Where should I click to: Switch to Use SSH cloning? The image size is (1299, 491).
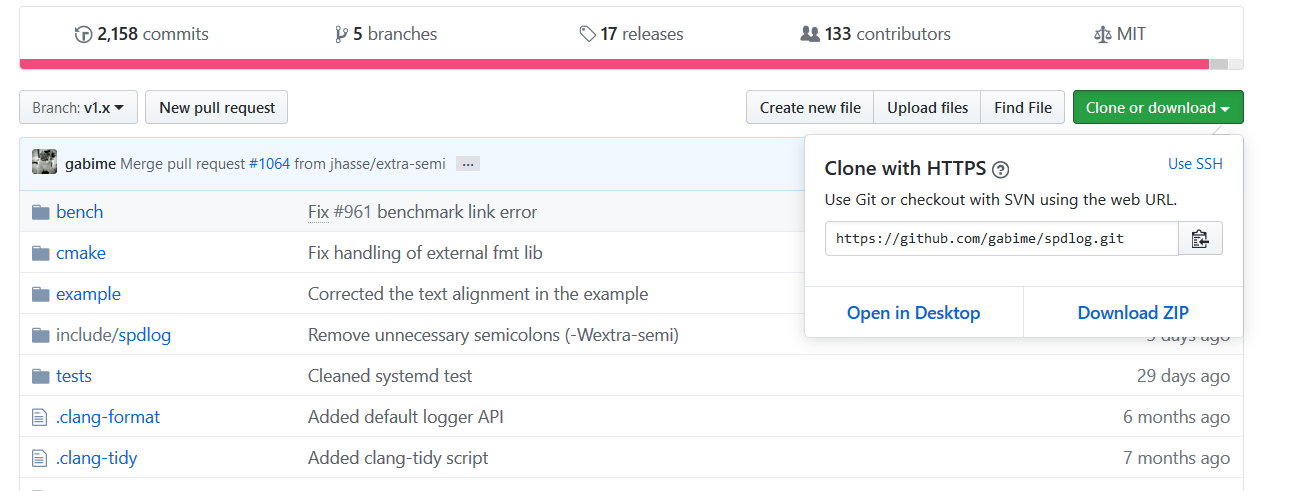pos(1195,164)
